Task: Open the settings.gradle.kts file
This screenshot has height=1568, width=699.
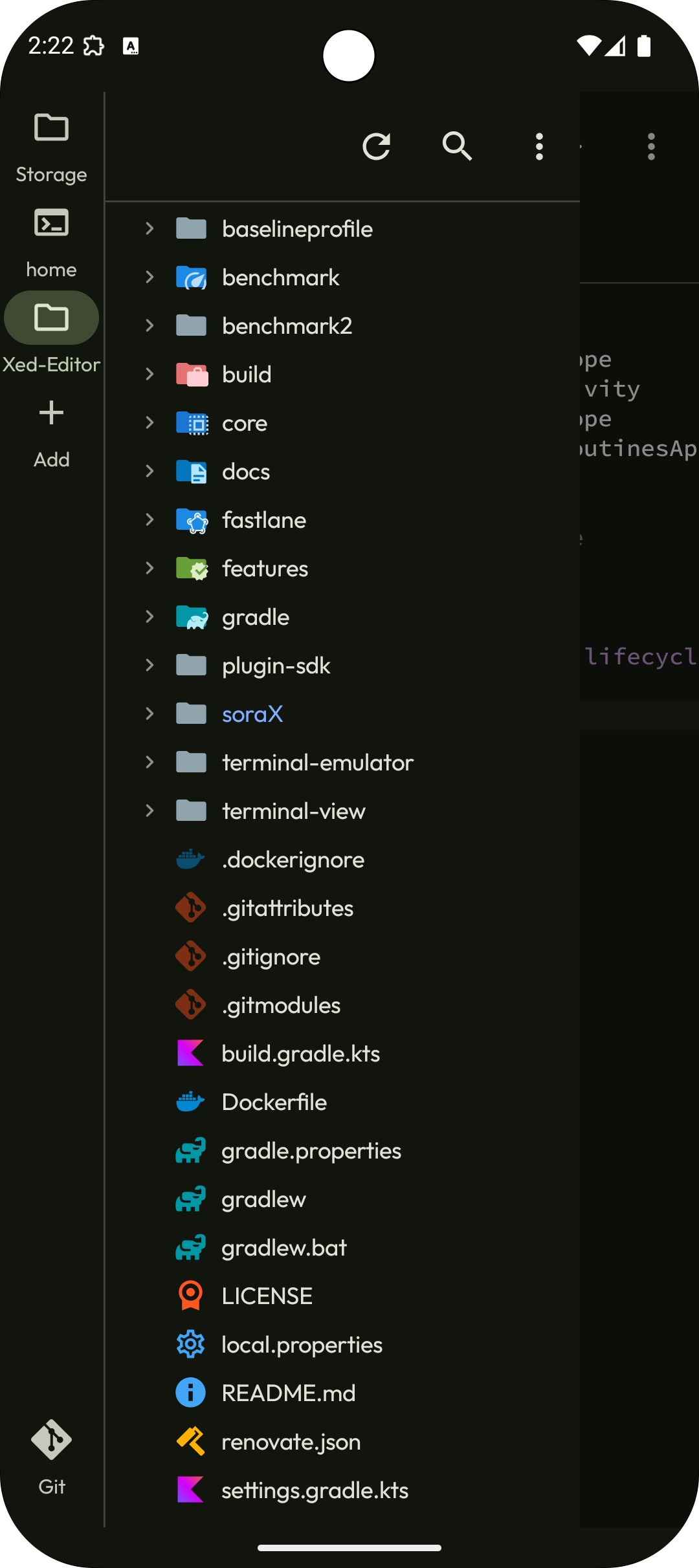Action: (x=342, y=1490)
